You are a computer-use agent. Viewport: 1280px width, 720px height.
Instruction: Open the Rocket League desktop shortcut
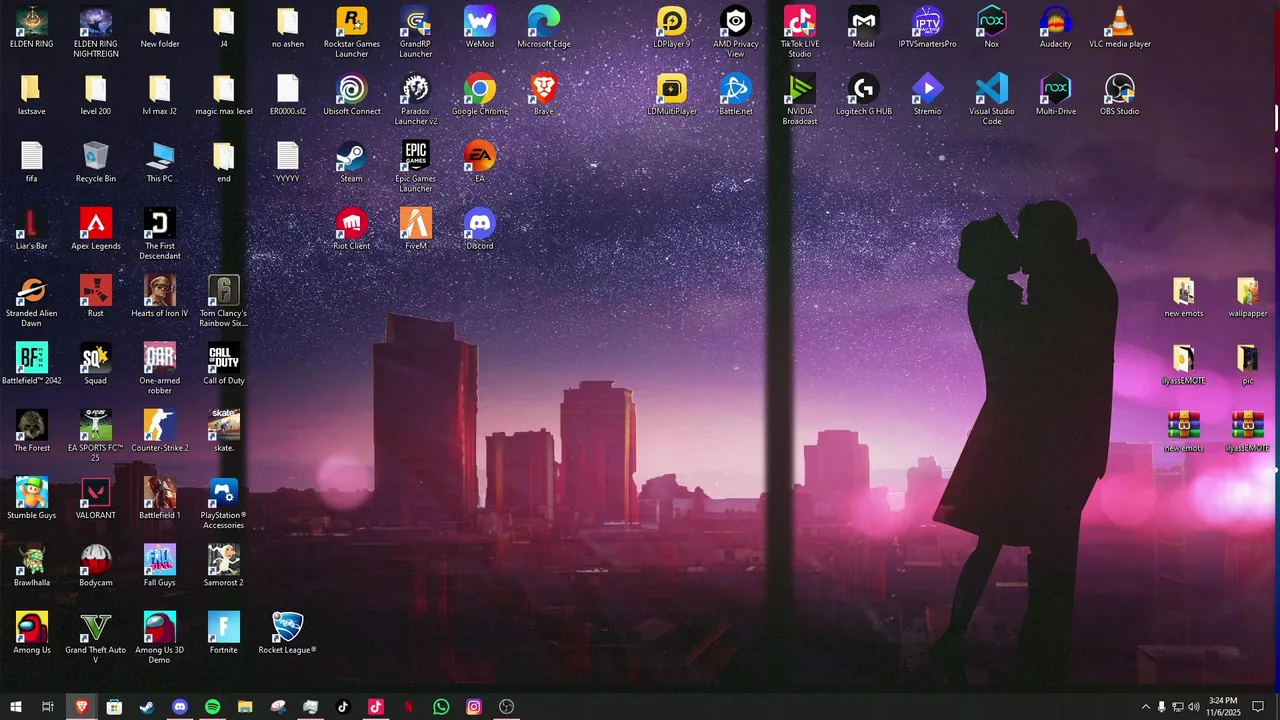click(288, 631)
